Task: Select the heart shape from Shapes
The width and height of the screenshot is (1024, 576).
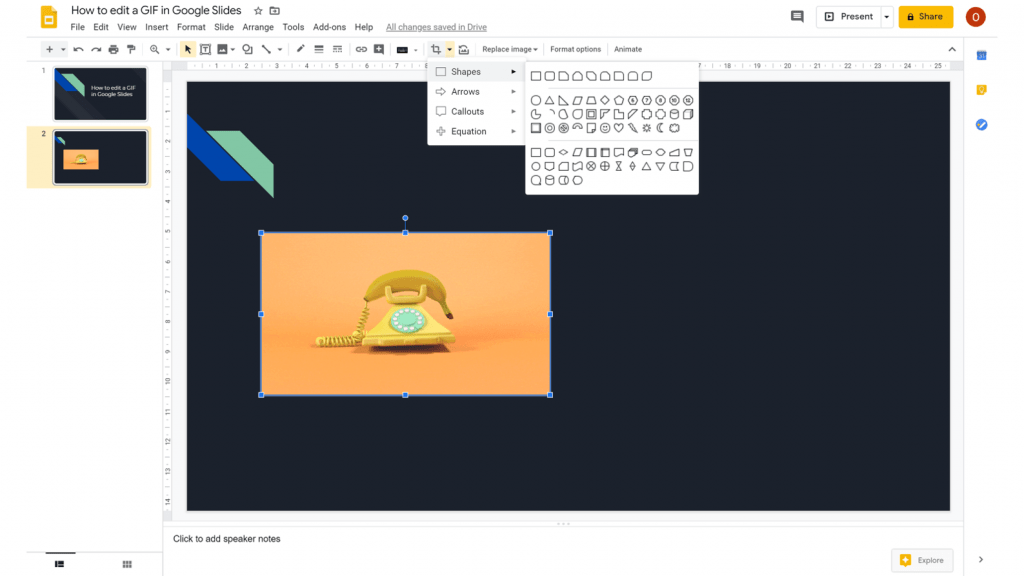Action: (x=618, y=127)
